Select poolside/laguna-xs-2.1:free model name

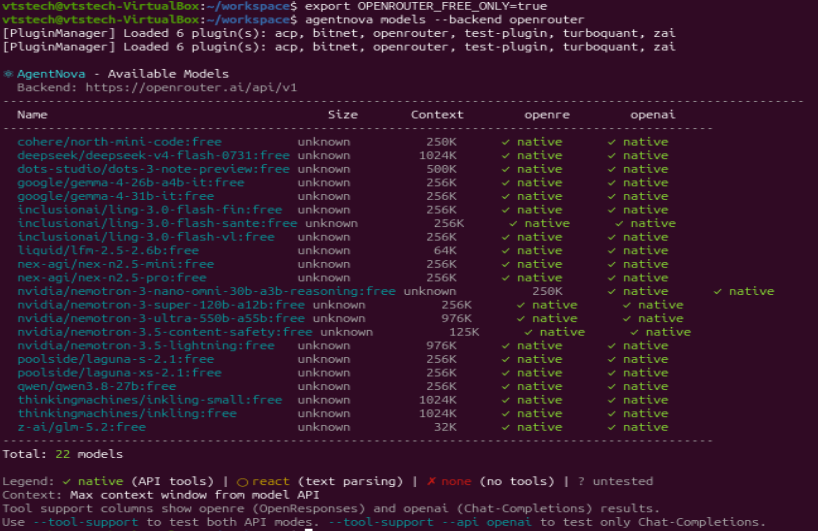click(x=119, y=372)
